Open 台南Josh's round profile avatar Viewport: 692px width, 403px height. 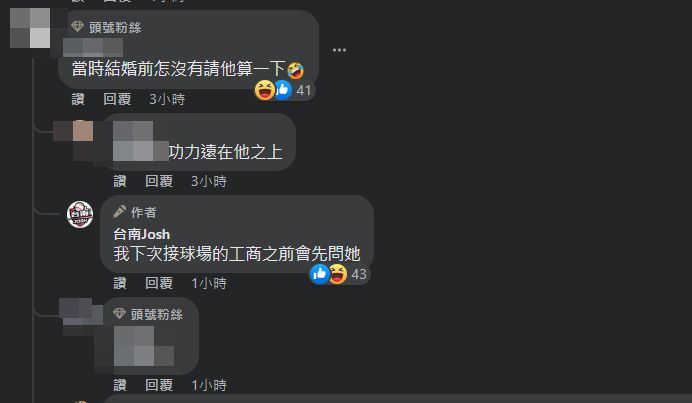click(x=80, y=215)
